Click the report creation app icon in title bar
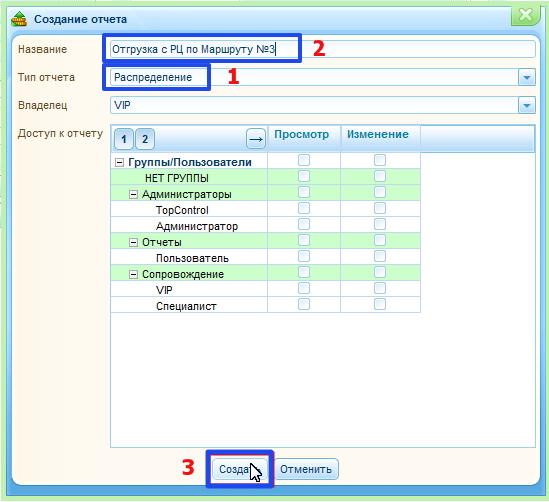549x502 pixels. [x=19, y=19]
